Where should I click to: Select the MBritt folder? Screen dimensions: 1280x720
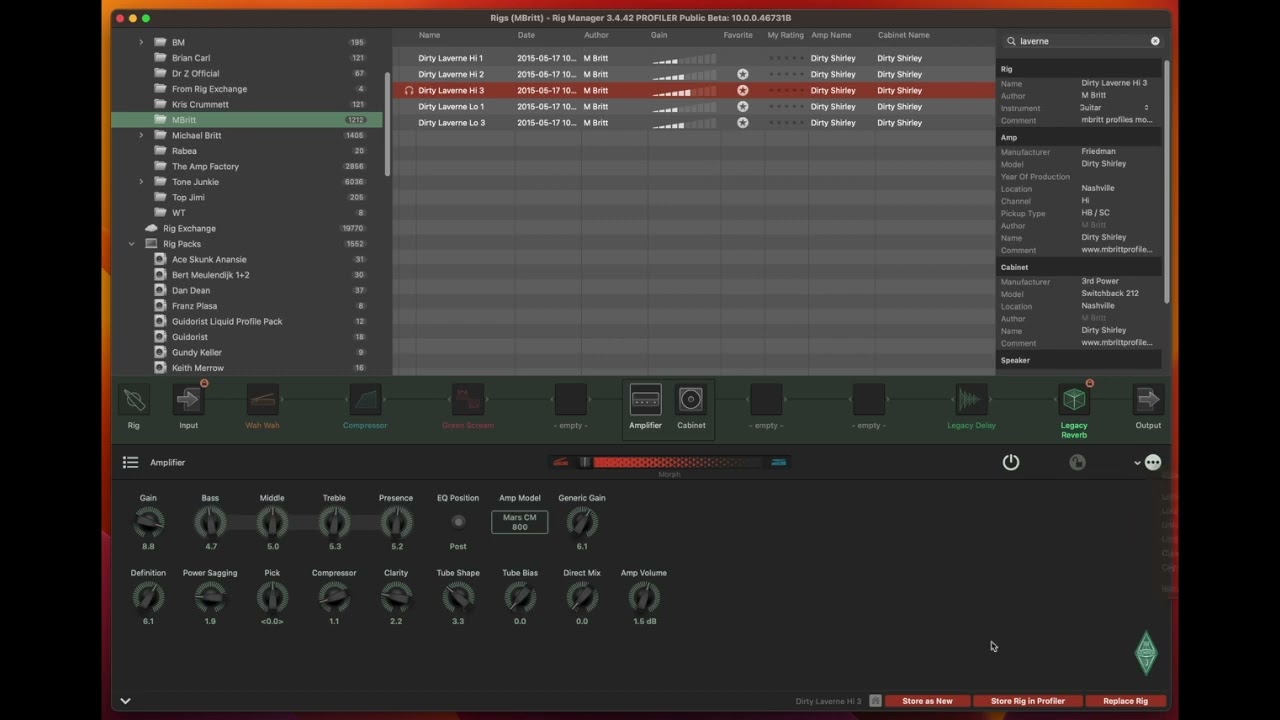click(246, 120)
